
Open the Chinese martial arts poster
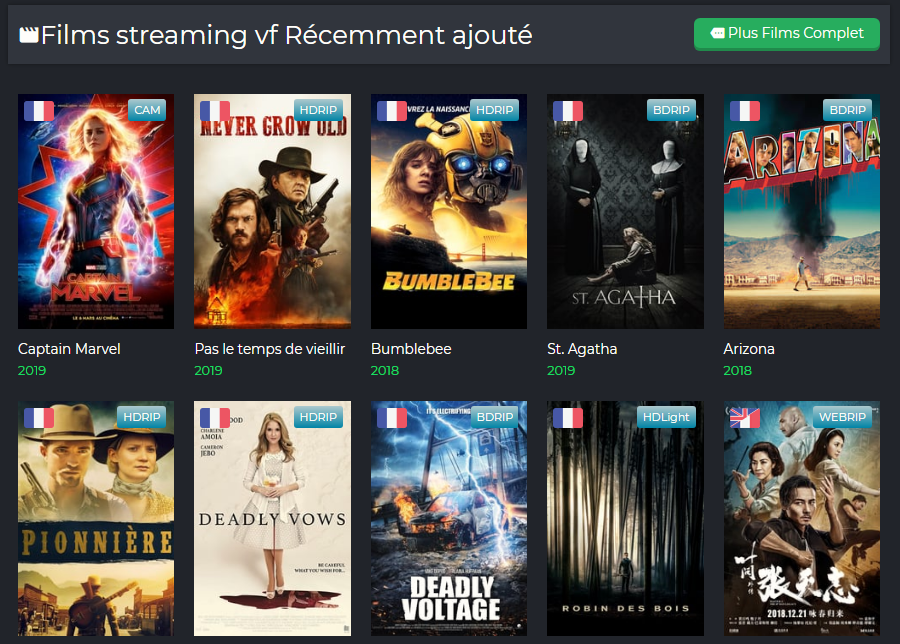coord(802,518)
